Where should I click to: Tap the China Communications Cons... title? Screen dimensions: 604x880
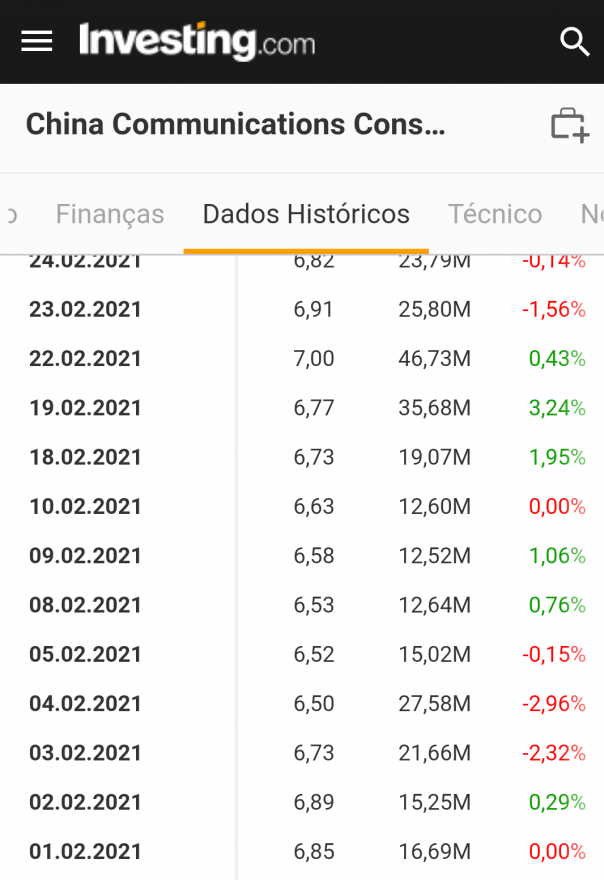[235, 124]
